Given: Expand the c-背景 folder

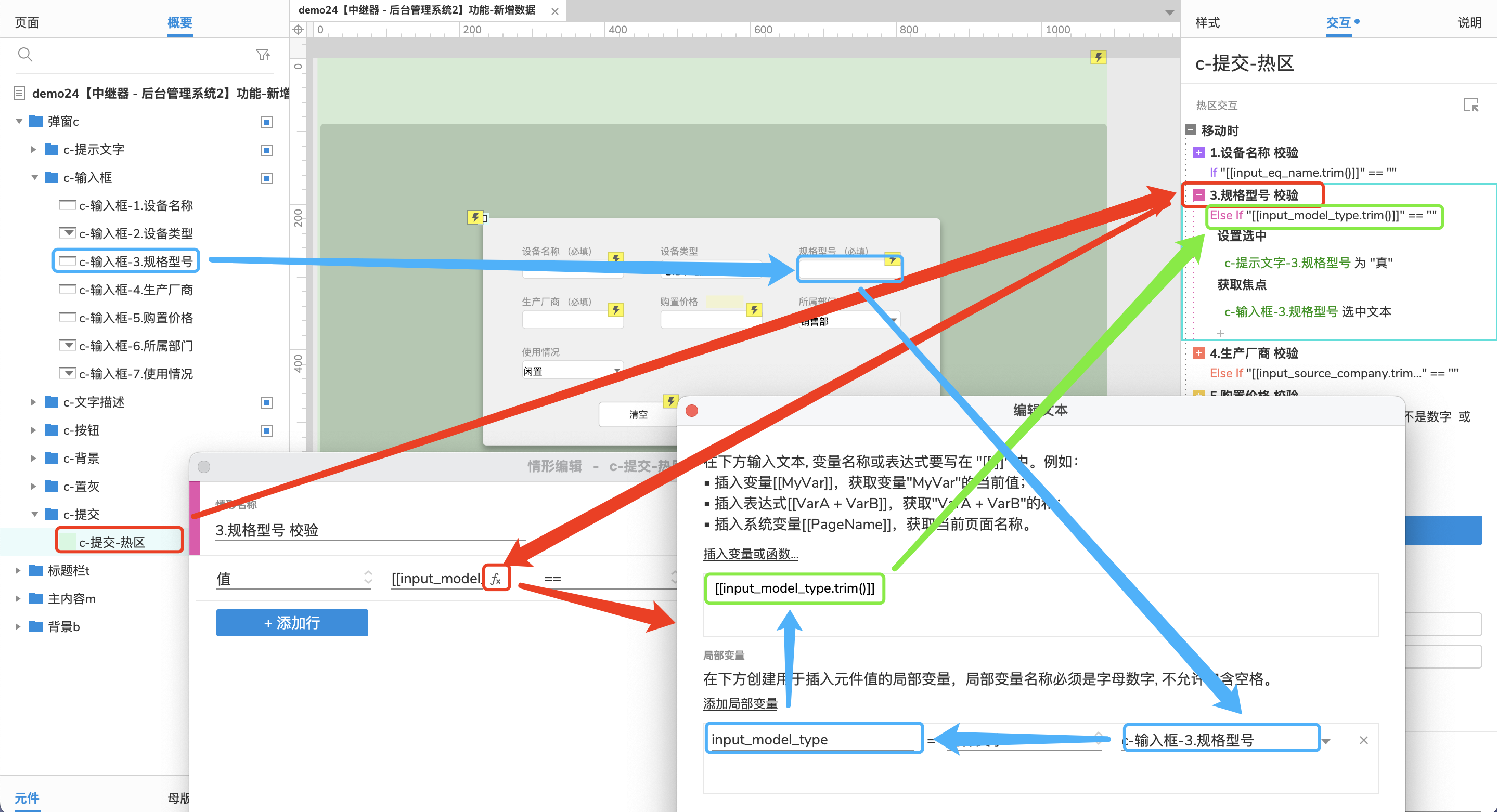Looking at the screenshot, I should 34,459.
